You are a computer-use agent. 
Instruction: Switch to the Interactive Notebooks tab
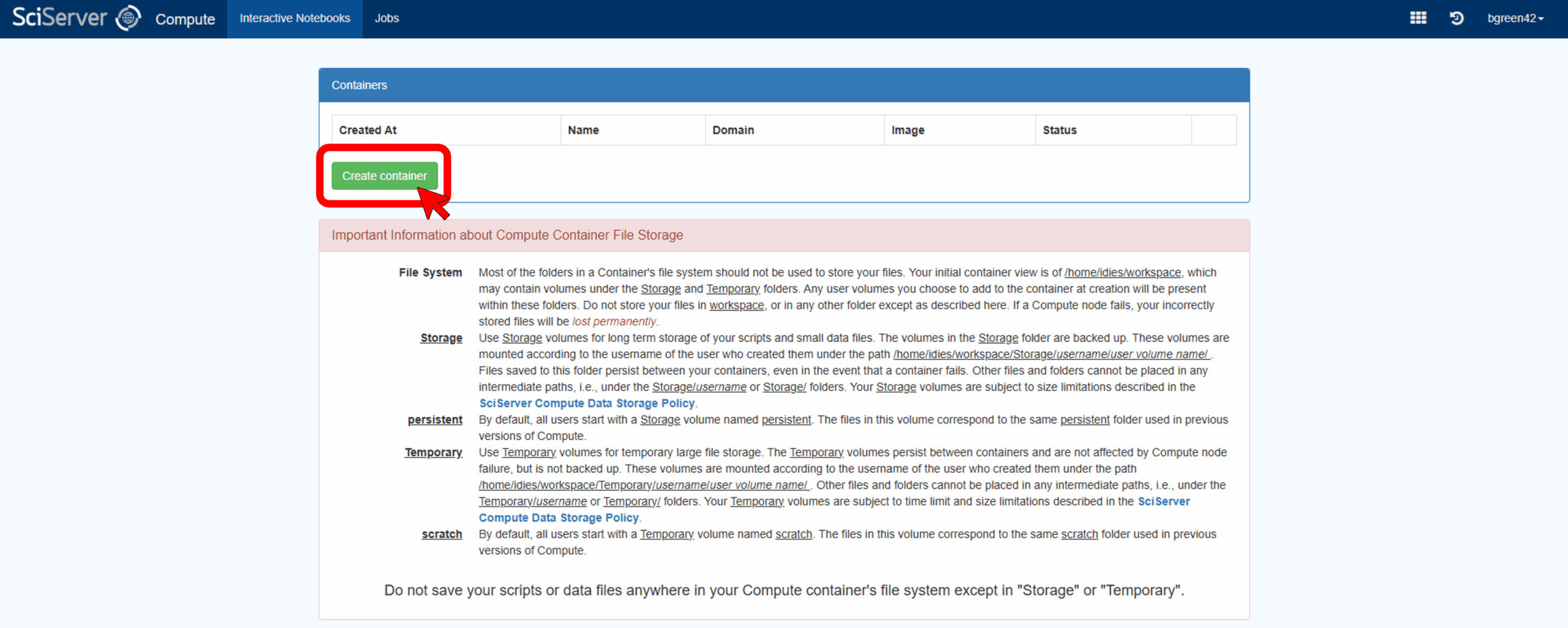[x=295, y=18]
